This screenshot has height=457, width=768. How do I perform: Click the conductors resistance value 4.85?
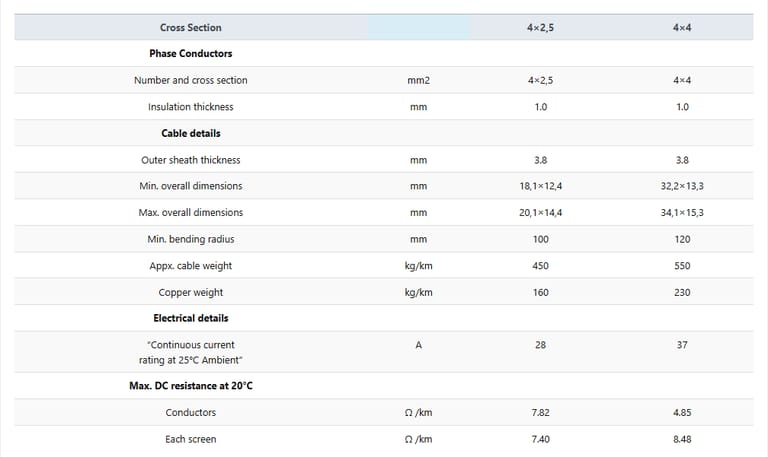(x=682, y=412)
